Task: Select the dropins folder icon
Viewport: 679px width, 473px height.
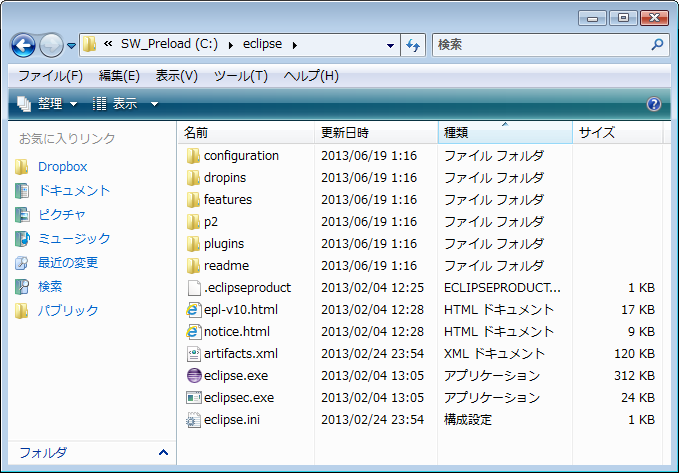Action: click(193, 178)
